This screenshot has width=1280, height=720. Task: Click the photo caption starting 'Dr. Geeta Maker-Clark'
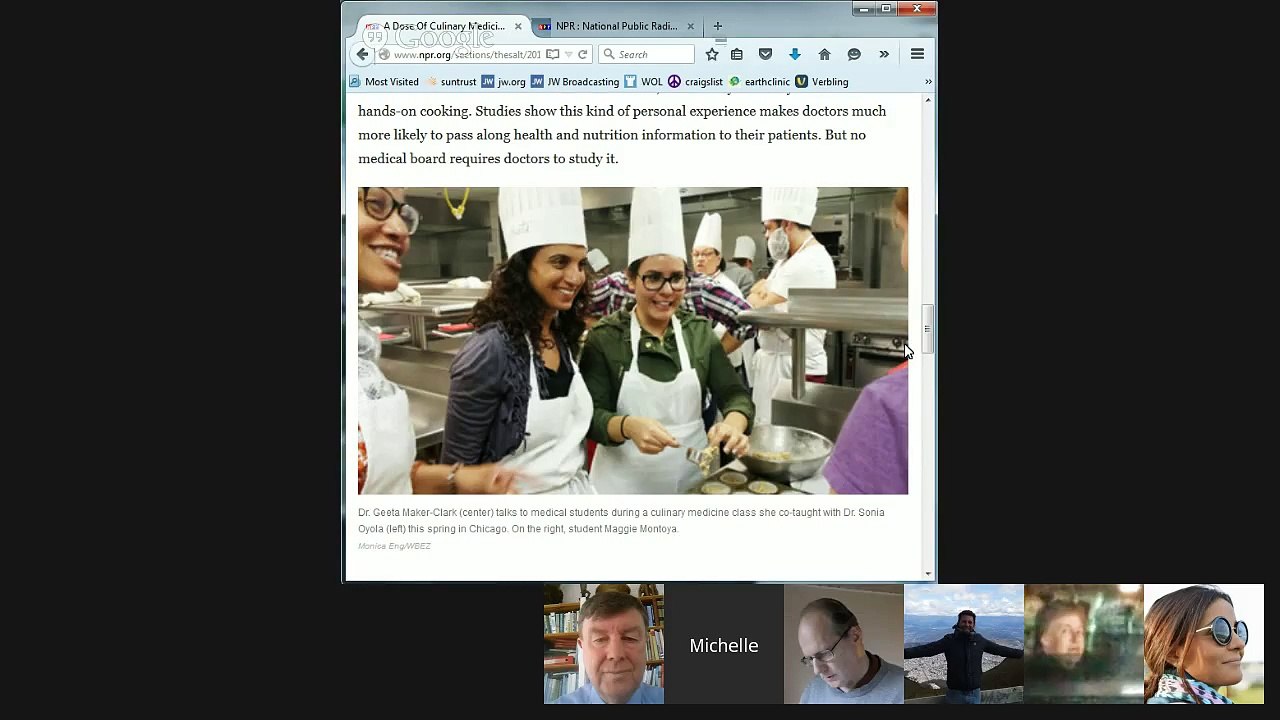coord(621,520)
